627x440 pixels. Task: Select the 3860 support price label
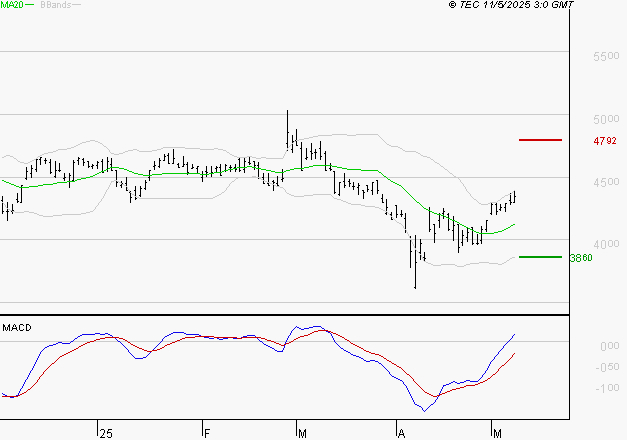point(581,258)
